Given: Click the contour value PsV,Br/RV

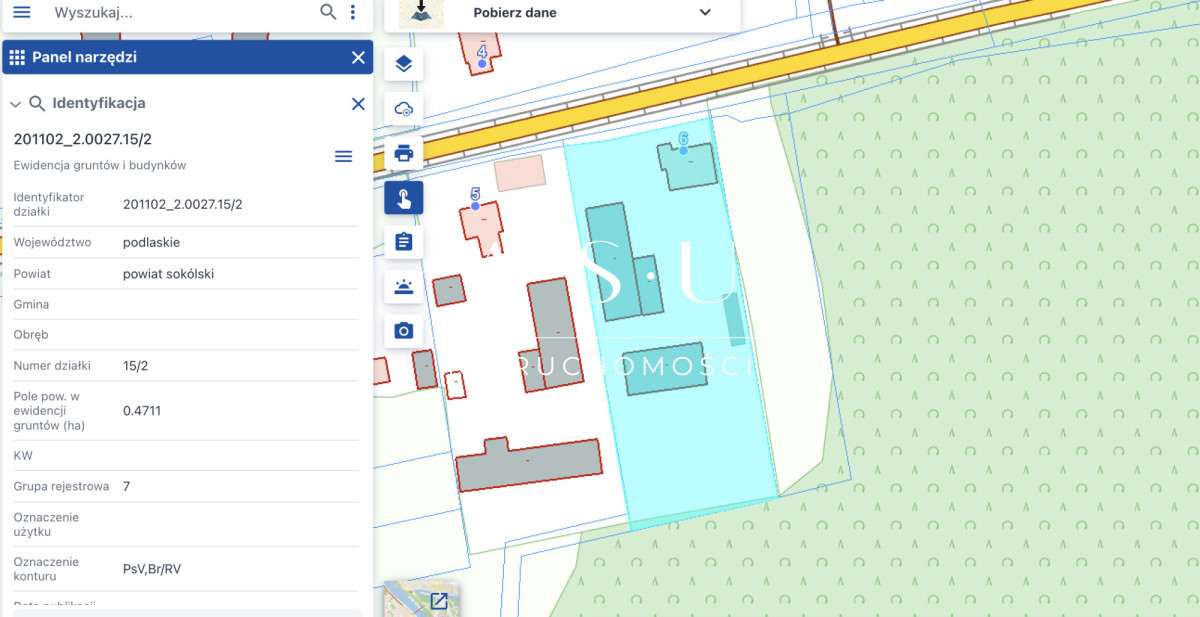Looking at the screenshot, I should click(x=152, y=569).
